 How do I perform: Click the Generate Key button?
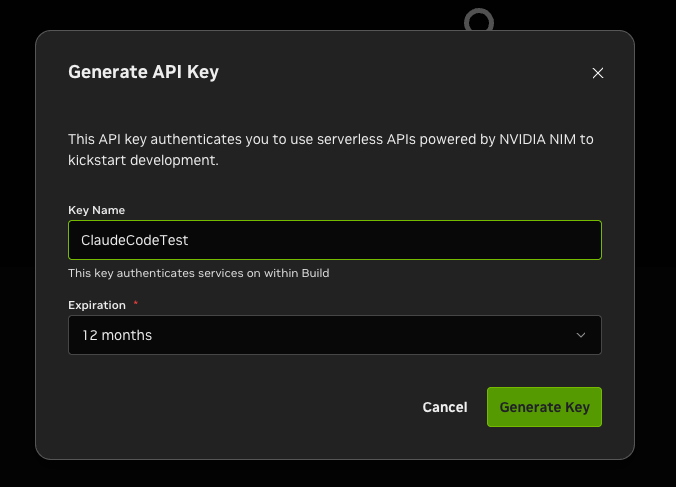point(544,407)
